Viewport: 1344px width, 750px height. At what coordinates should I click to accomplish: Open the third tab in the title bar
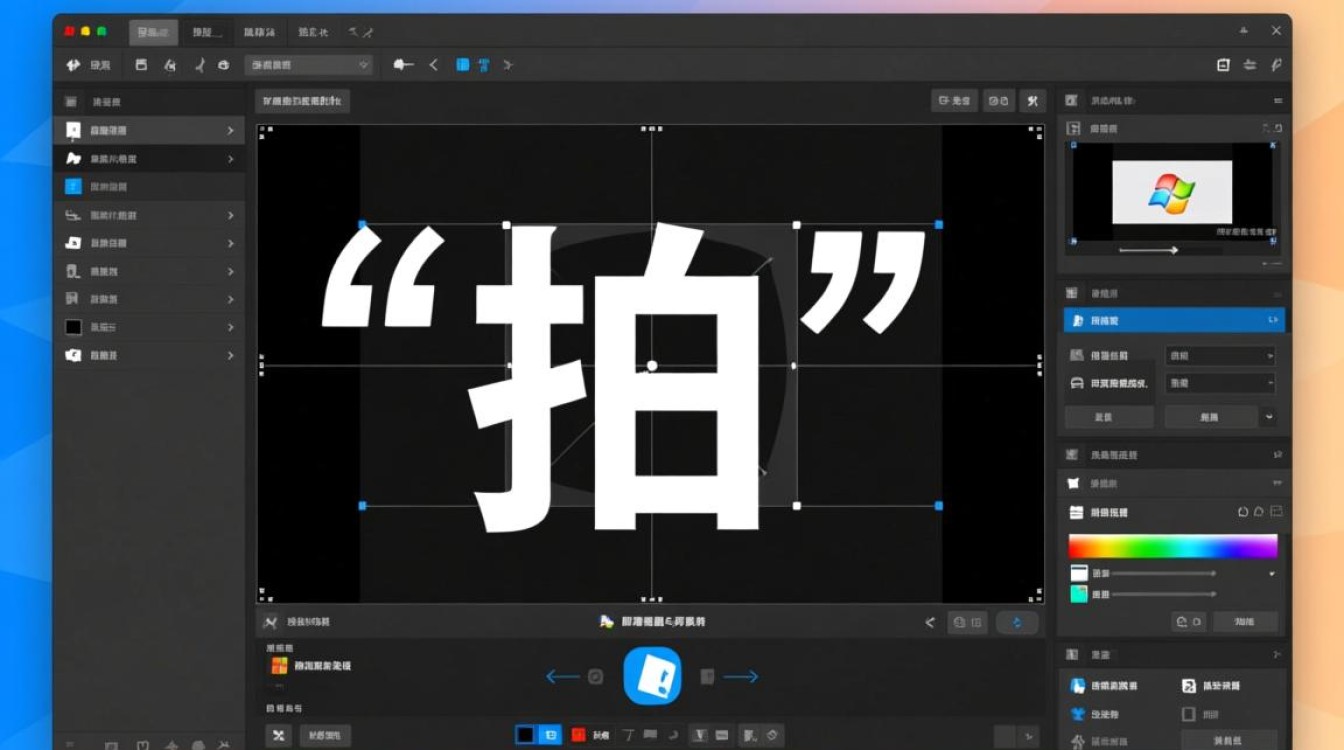point(260,32)
